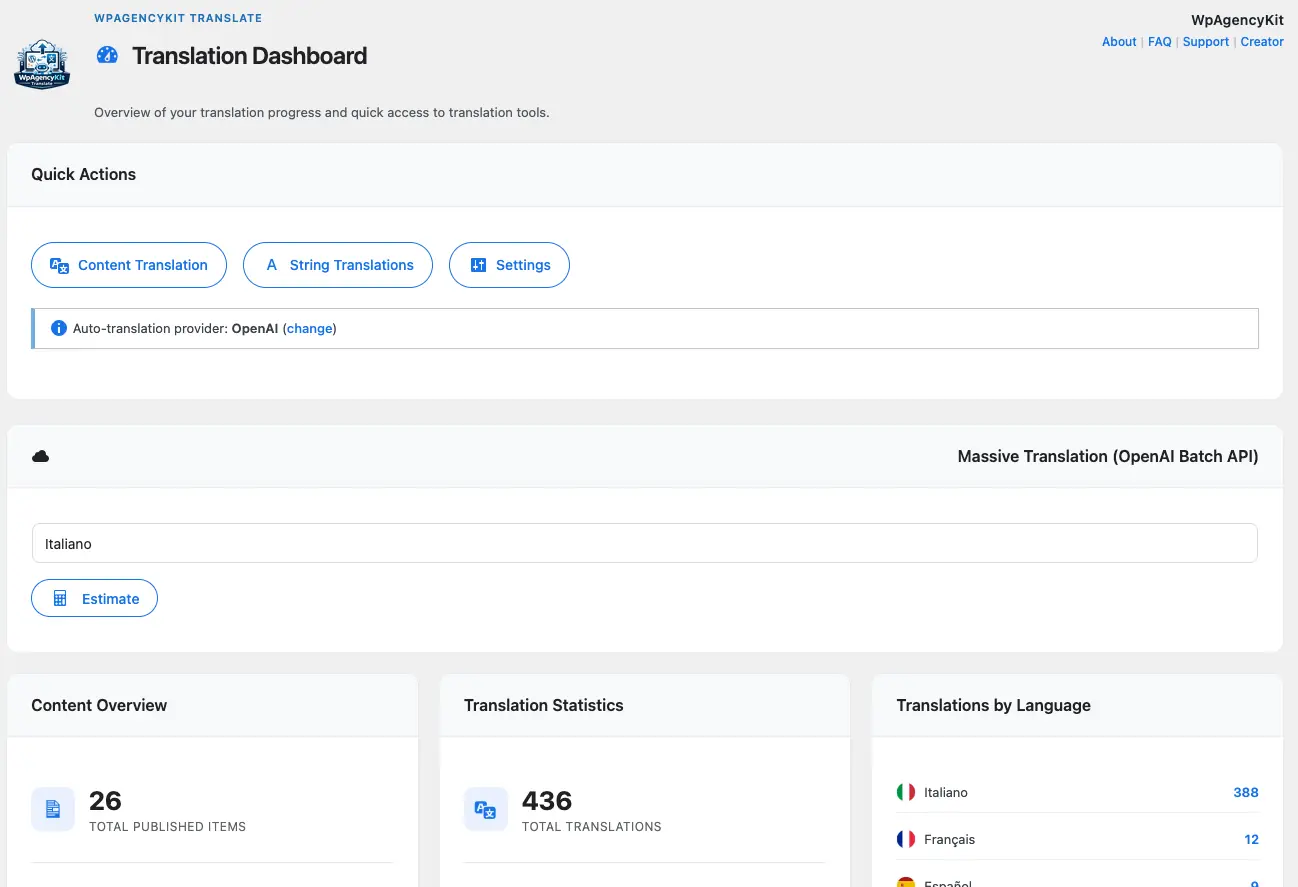The image size is (1298, 887).
Task: Click the Italian flag icon
Action: point(906,792)
